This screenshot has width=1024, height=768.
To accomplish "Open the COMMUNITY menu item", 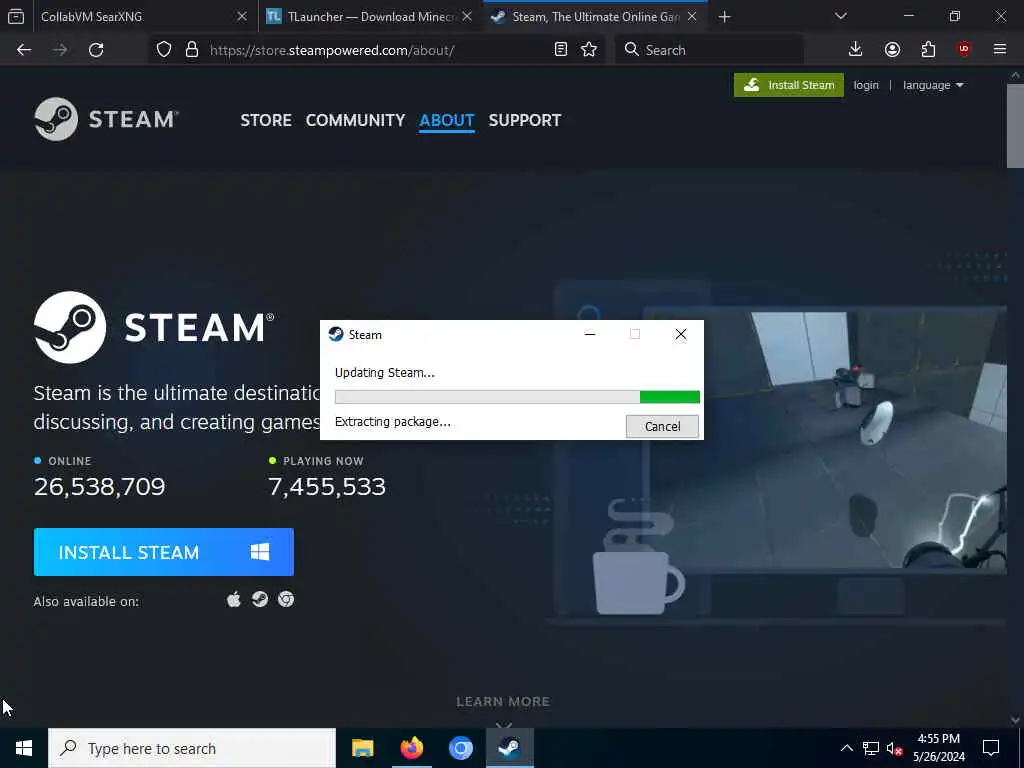I will [x=355, y=120].
